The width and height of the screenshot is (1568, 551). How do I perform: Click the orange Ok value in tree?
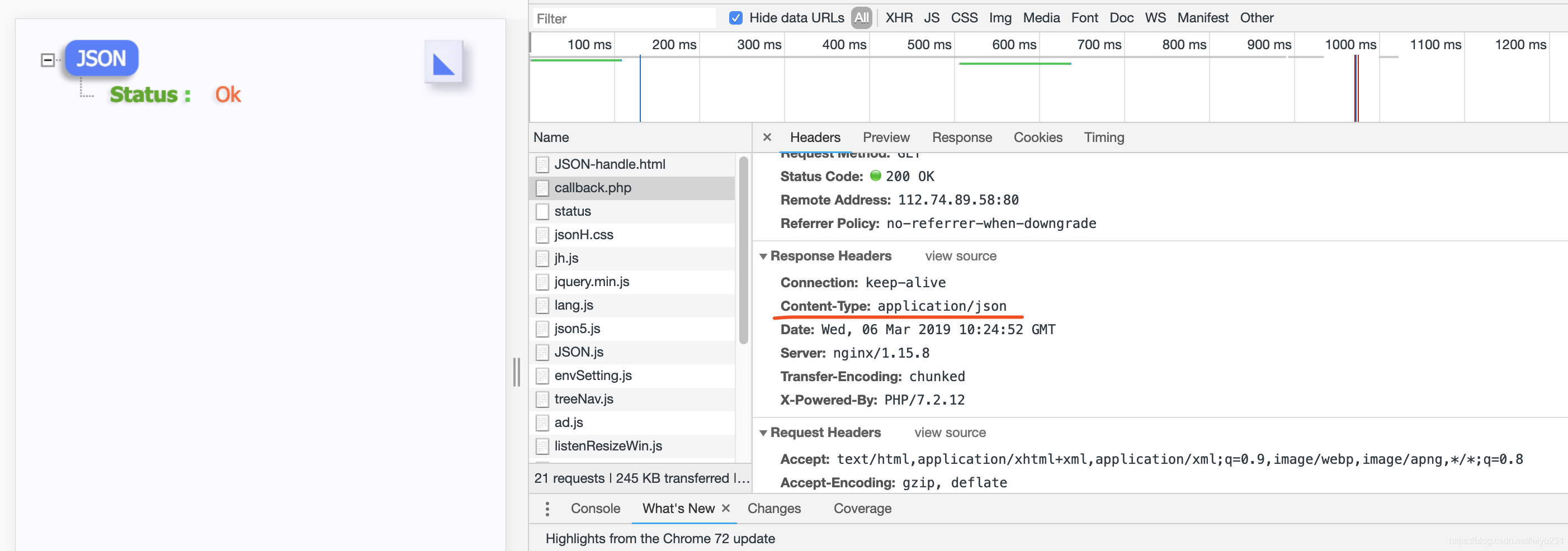[228, 94]
